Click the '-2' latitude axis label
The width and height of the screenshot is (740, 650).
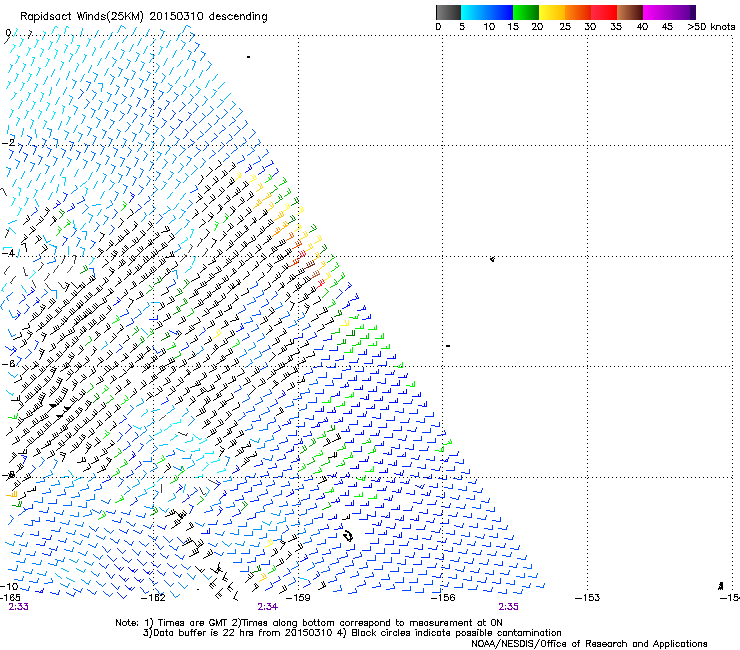(8, 143)
